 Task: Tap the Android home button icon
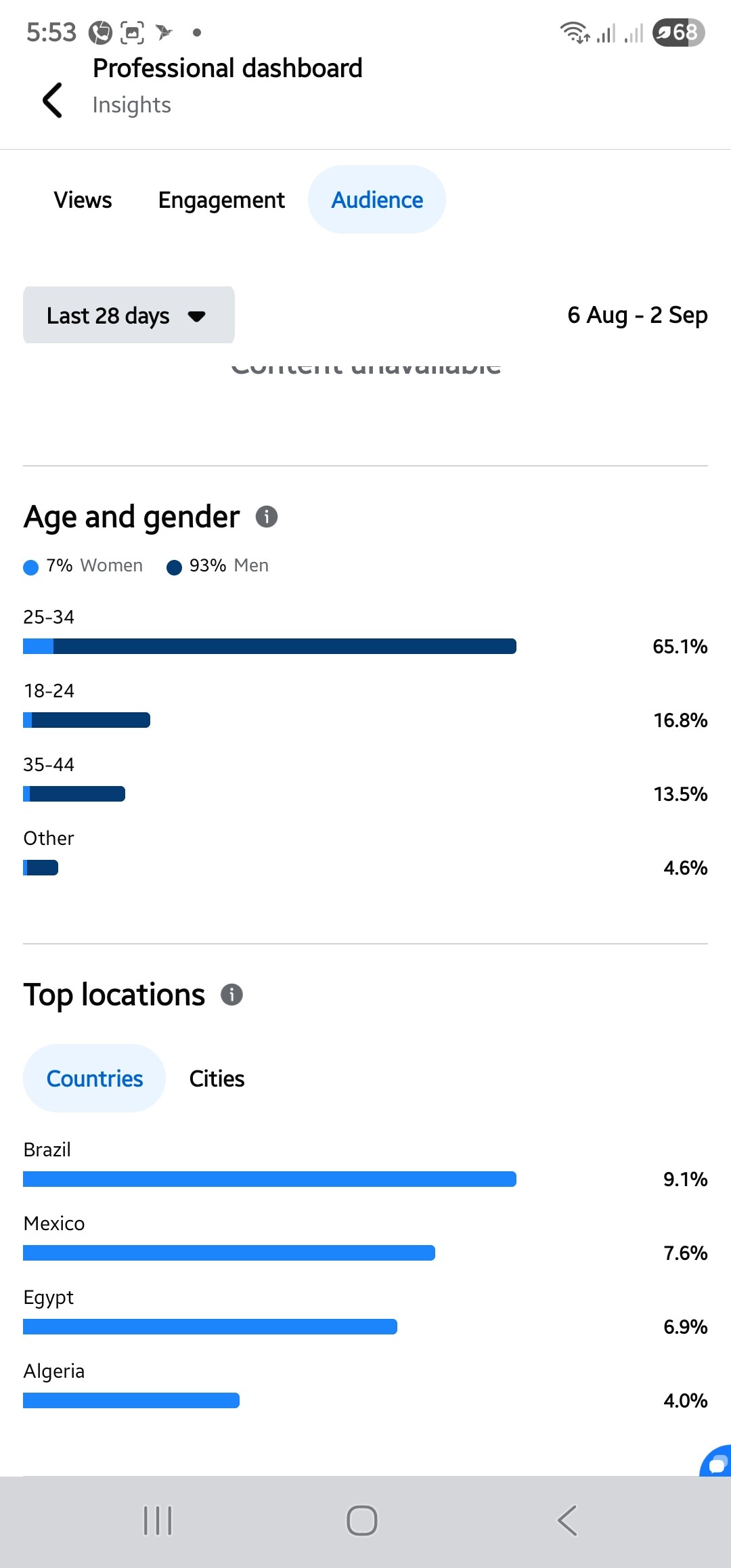(362, 1521)
